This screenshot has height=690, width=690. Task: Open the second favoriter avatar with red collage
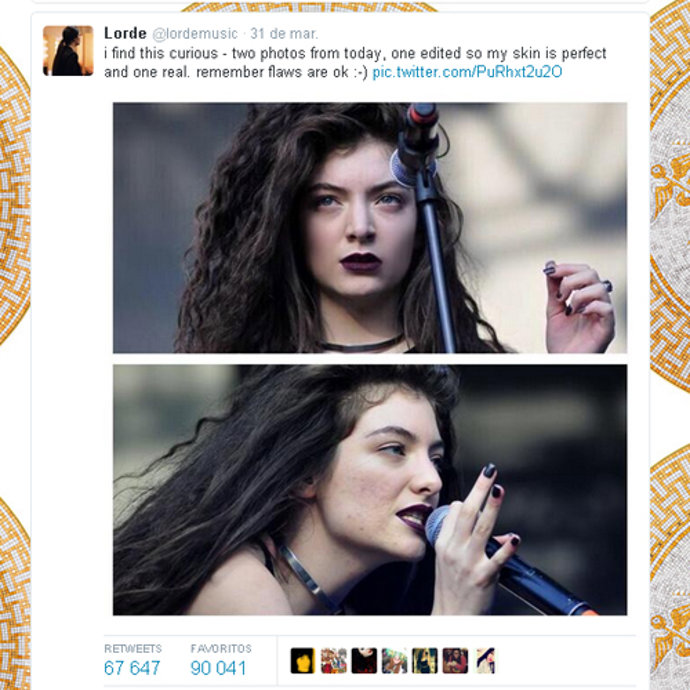point(334,661)
